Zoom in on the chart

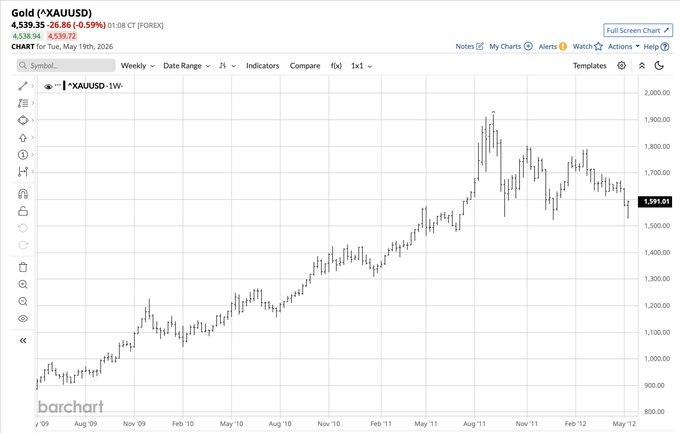pos(23,284)
